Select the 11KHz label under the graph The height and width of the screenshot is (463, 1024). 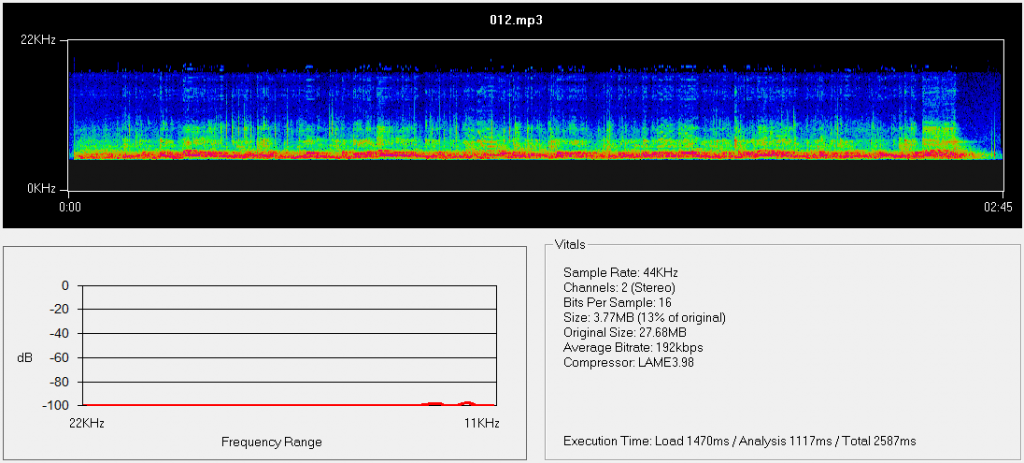(x=481, y=423)
